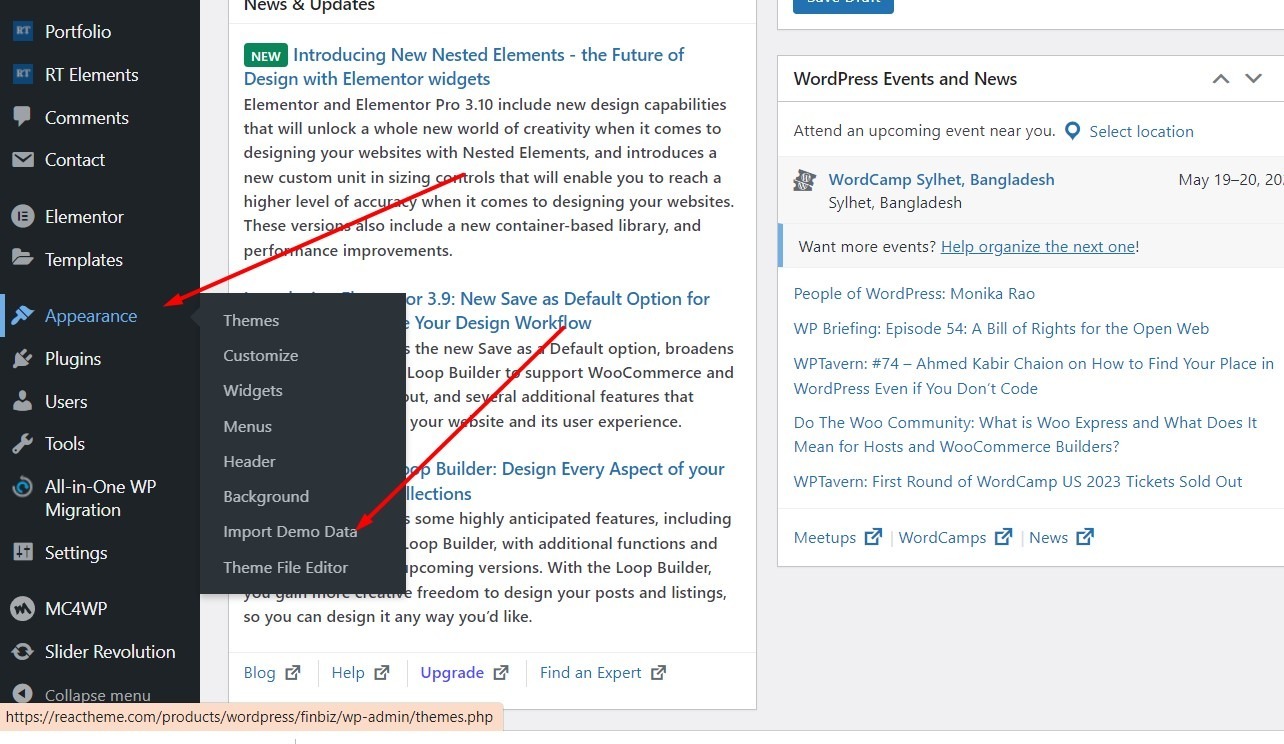Click the Plugins plug icon
This screenshot has width=1284, height=744.
[x=22, y=358]
